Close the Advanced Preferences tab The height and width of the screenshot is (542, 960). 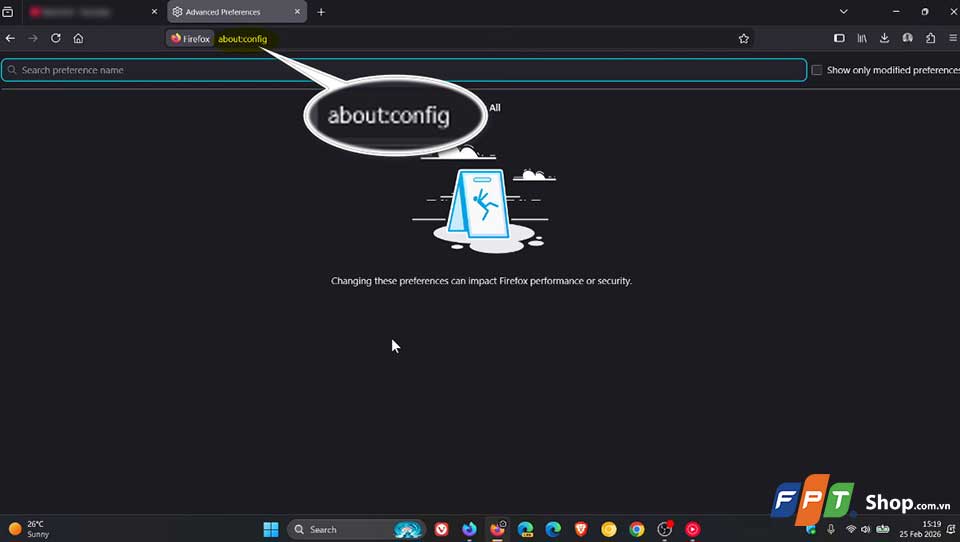(298, 12)
